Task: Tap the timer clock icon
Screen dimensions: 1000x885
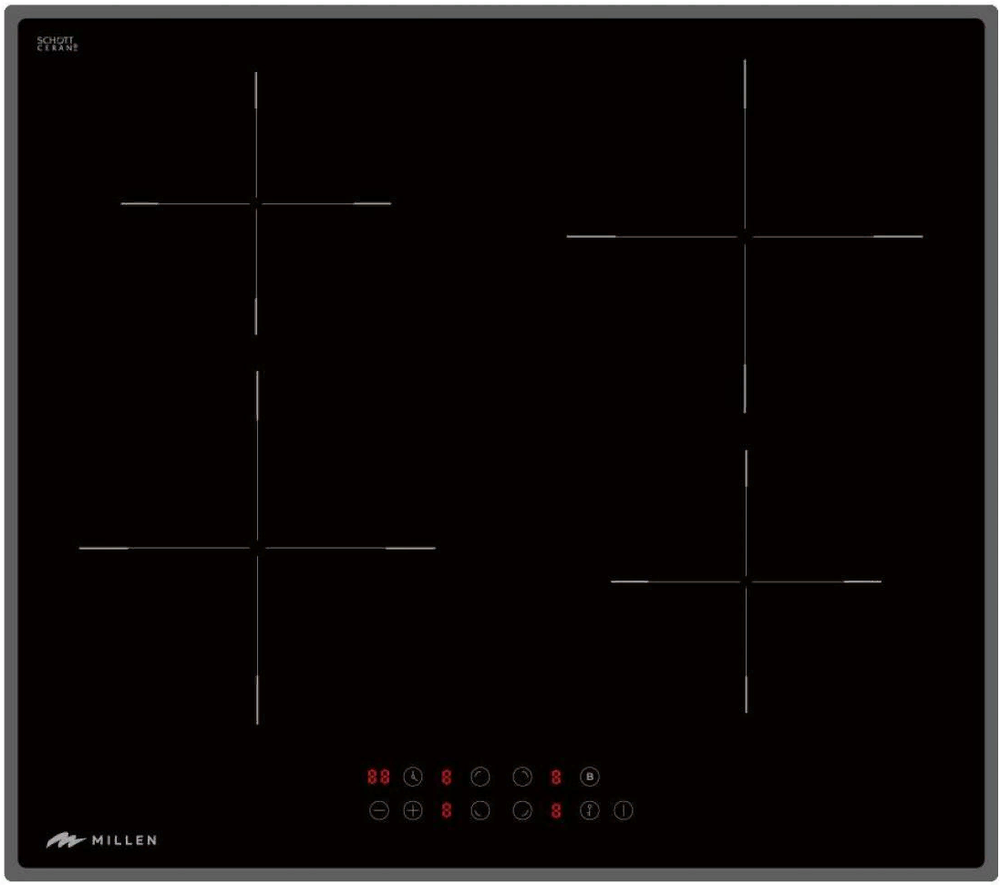Action: [413, 776]
